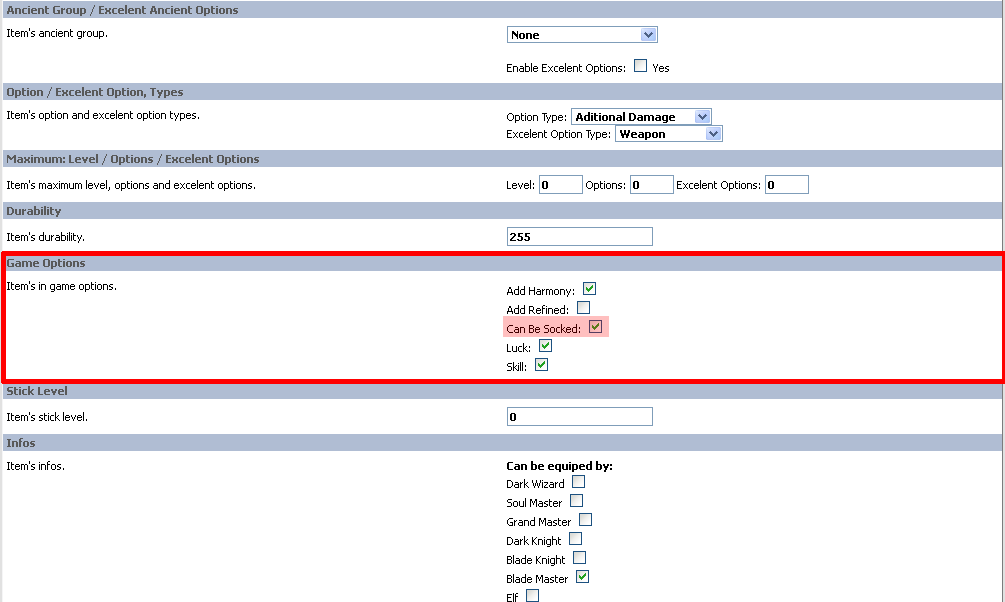Expand the Option Type dropdown
The width and height of the screenshot is (1005, 602).
[x=641, y=117]
